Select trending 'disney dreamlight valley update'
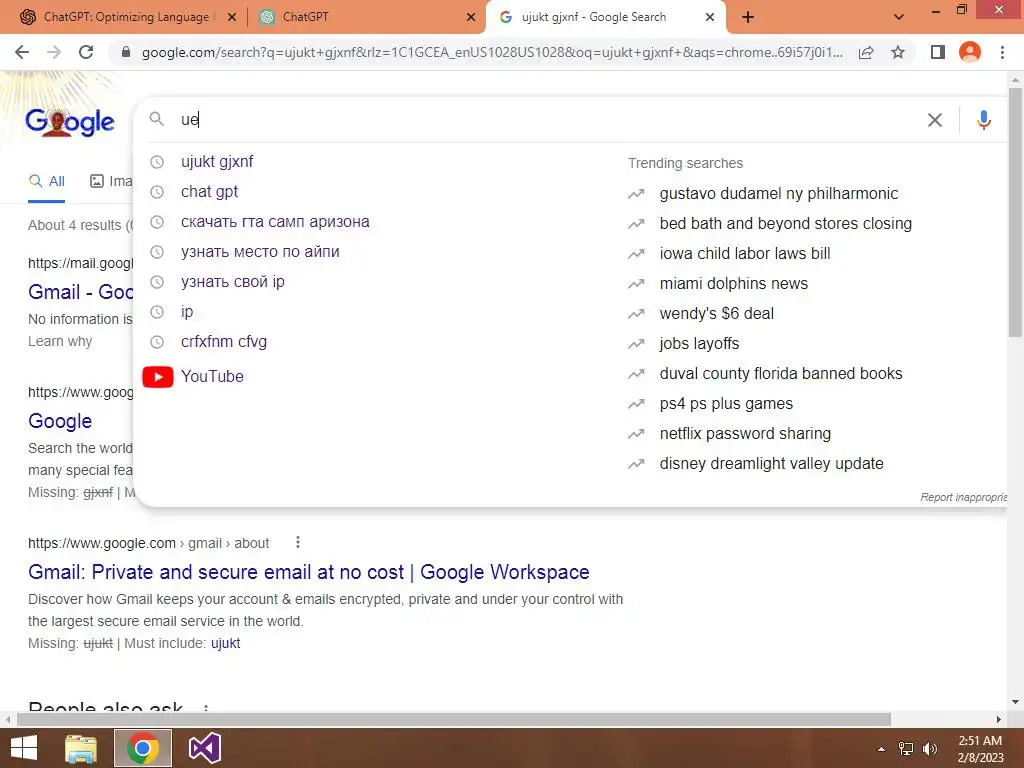The height and width of the screenshot is (768, 1024). [771, 464]
